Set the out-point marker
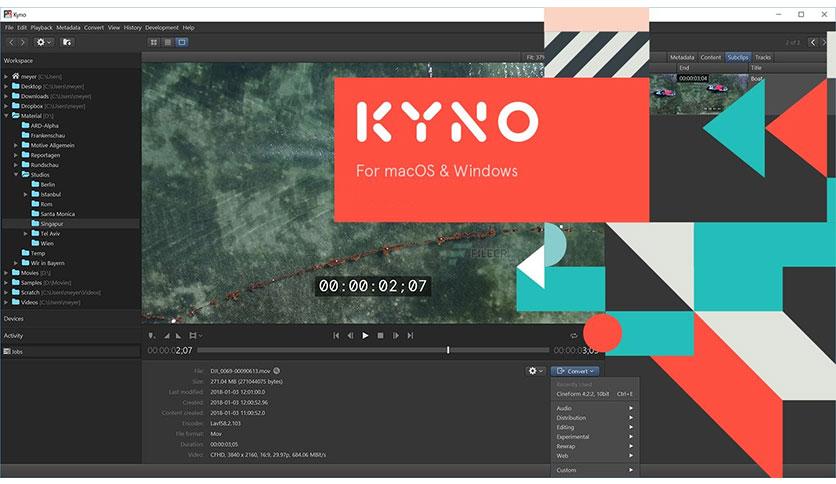This screenshot has width=836, height=484. [179, 336]
